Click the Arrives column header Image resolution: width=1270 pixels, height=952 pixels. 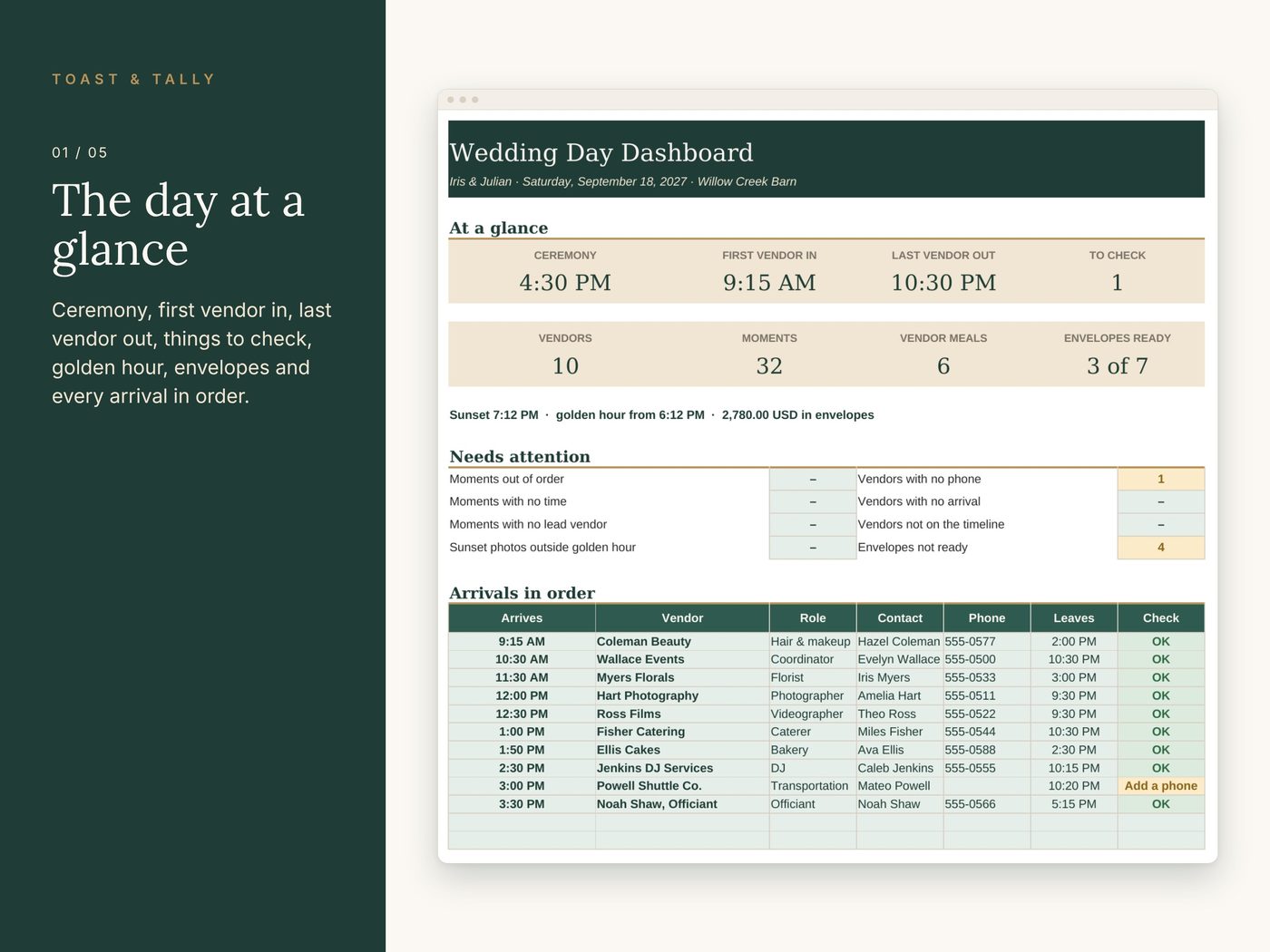coord(522,618)
